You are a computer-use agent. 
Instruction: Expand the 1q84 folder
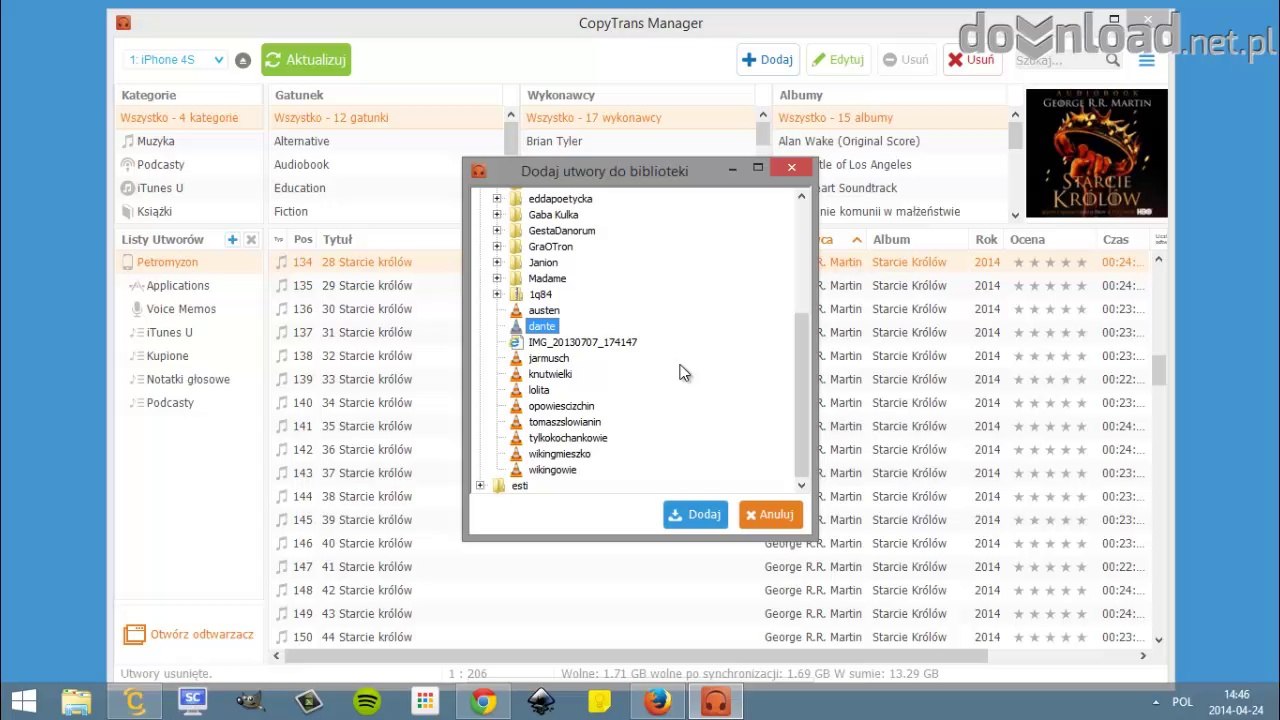click(497, 294)
